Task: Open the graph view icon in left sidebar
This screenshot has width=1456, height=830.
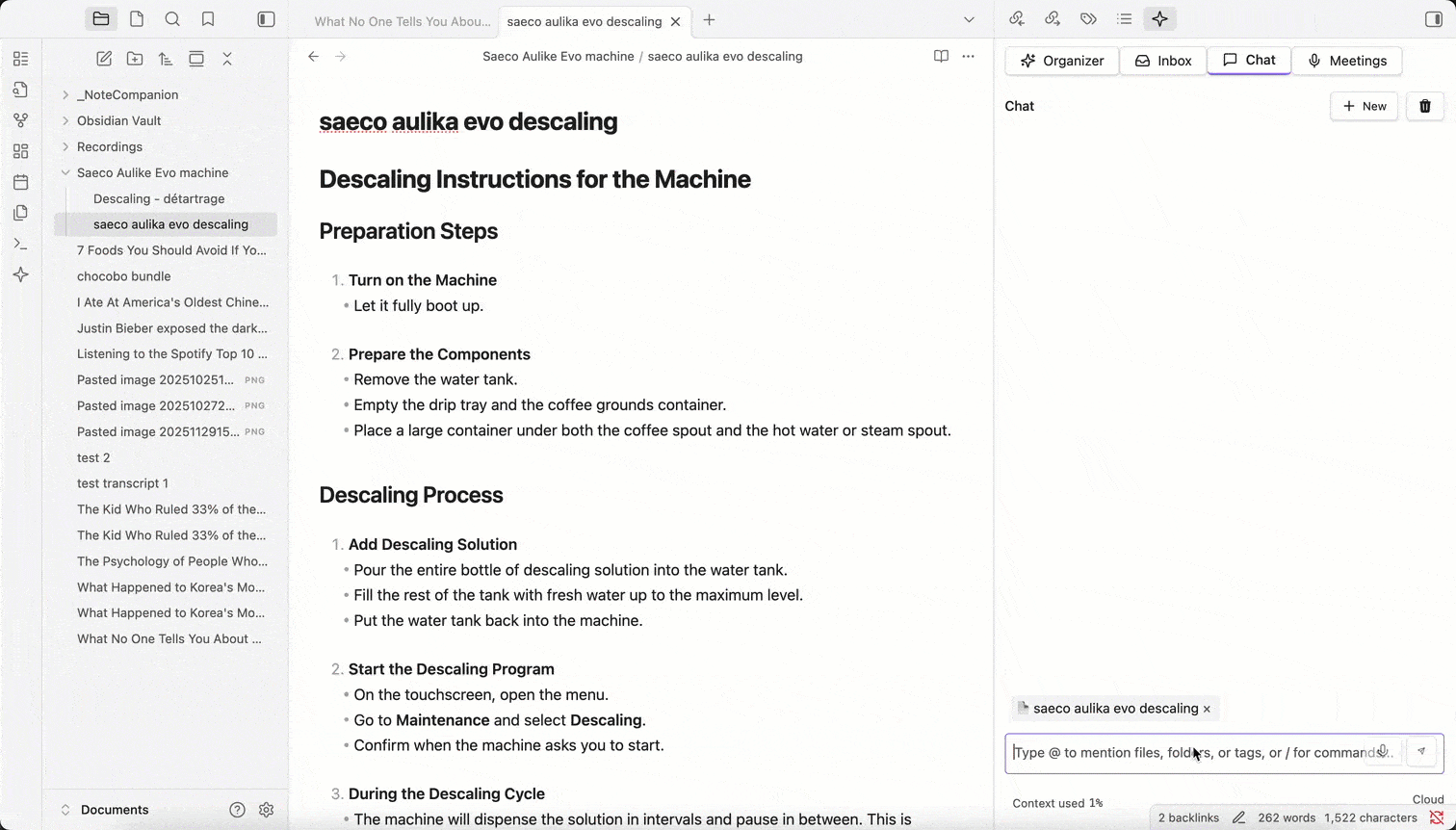Action: point(20,119)
